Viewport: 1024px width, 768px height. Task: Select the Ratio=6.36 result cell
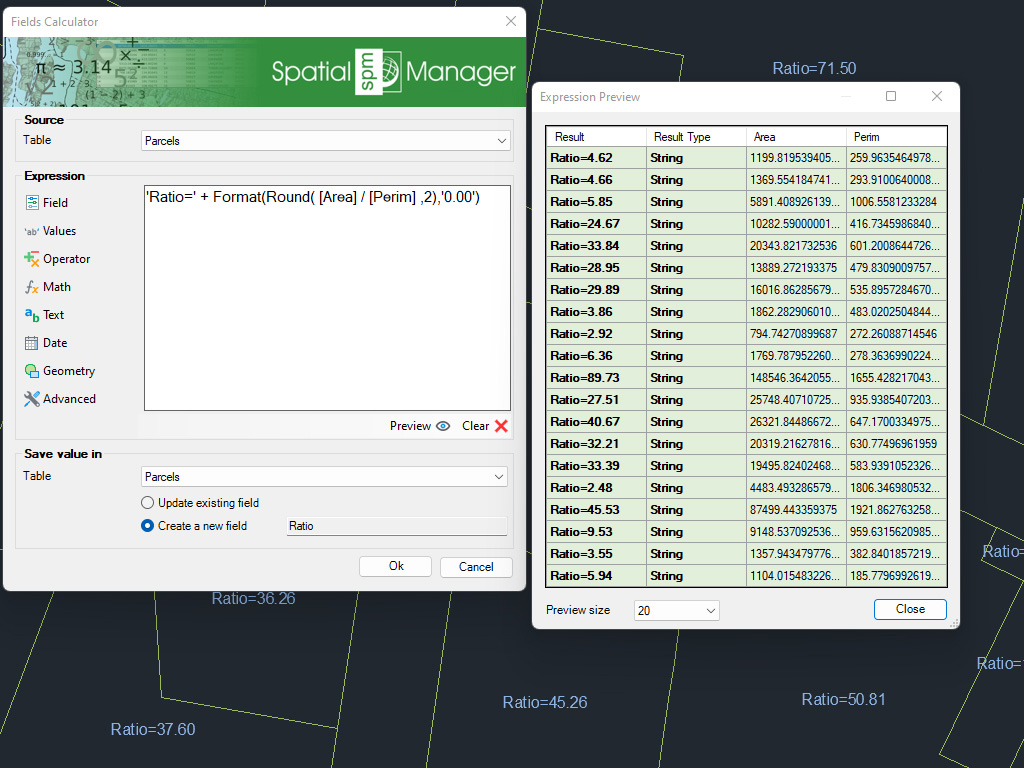point(596,356)
